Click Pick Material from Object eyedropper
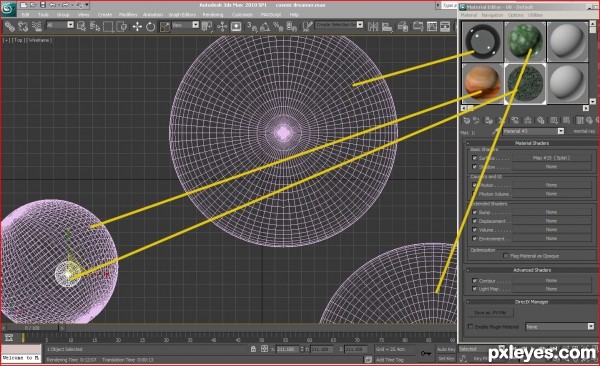The image size is (600, 366). [496, 131]
